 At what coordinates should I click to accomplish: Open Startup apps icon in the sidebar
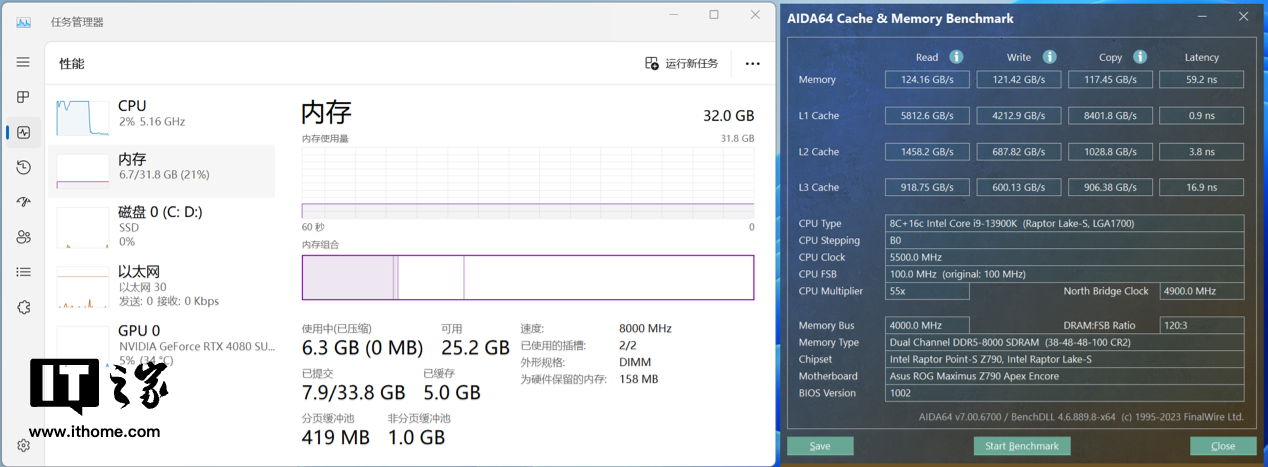point(23,202)
